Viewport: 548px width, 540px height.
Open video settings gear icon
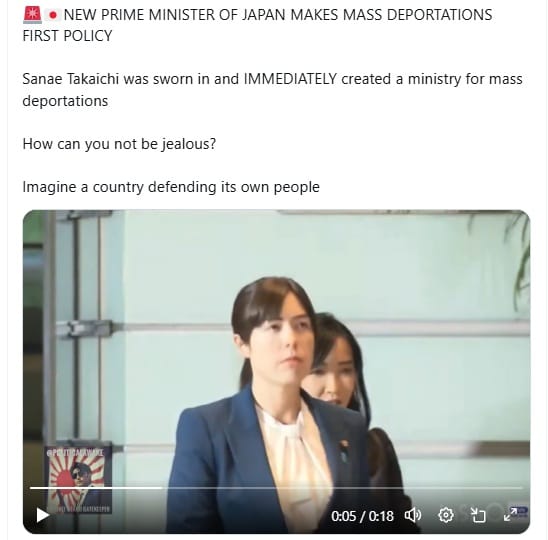pyautogui.click(x=446, y=515)
